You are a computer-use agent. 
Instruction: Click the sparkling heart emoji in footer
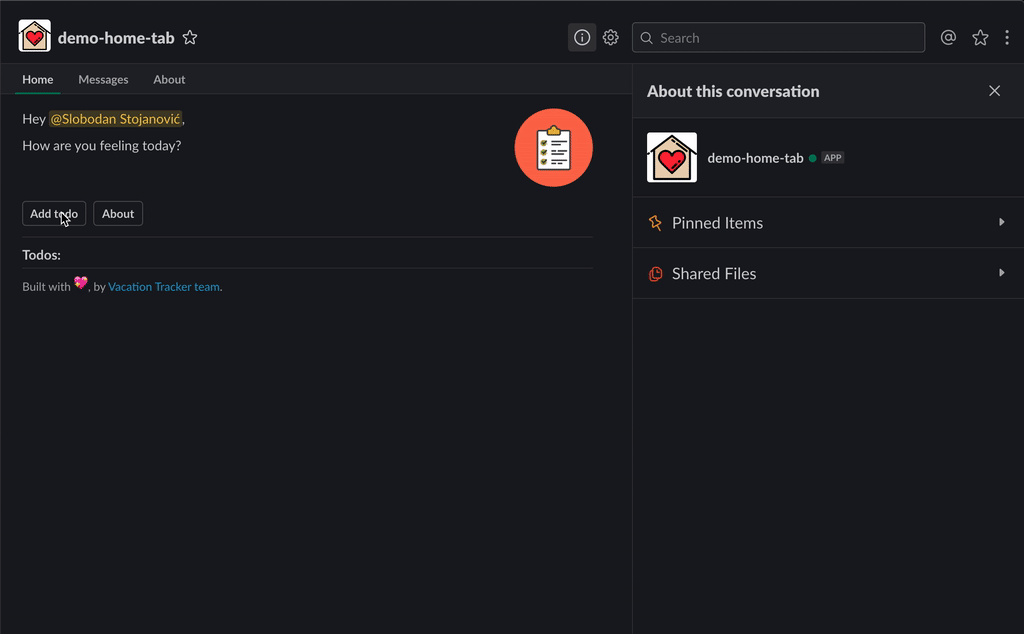(81, 283)
